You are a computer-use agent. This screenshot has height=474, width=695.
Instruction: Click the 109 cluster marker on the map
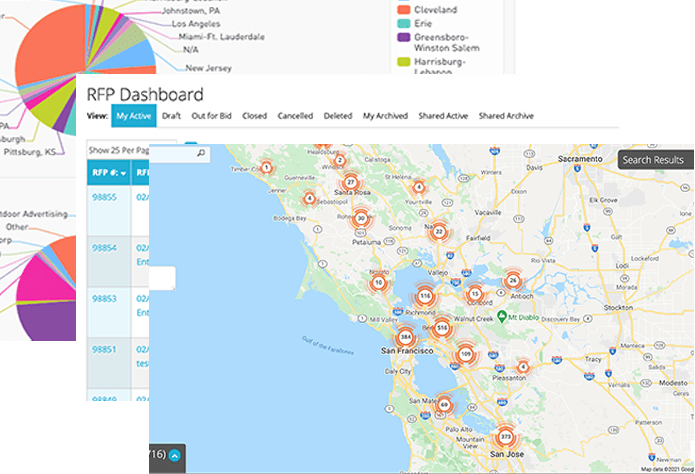pyautogui.click(x=465, y=354)
